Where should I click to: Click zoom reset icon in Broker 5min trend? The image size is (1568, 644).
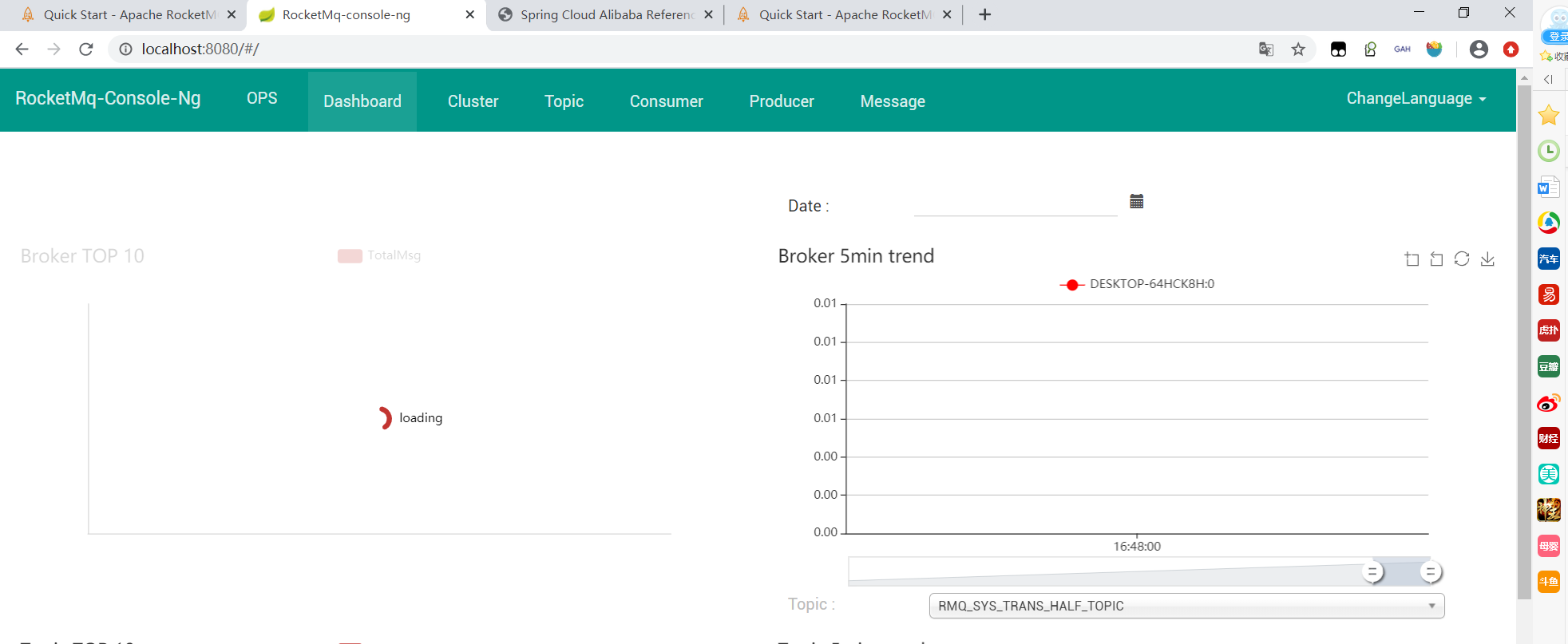coord(1436,259)
